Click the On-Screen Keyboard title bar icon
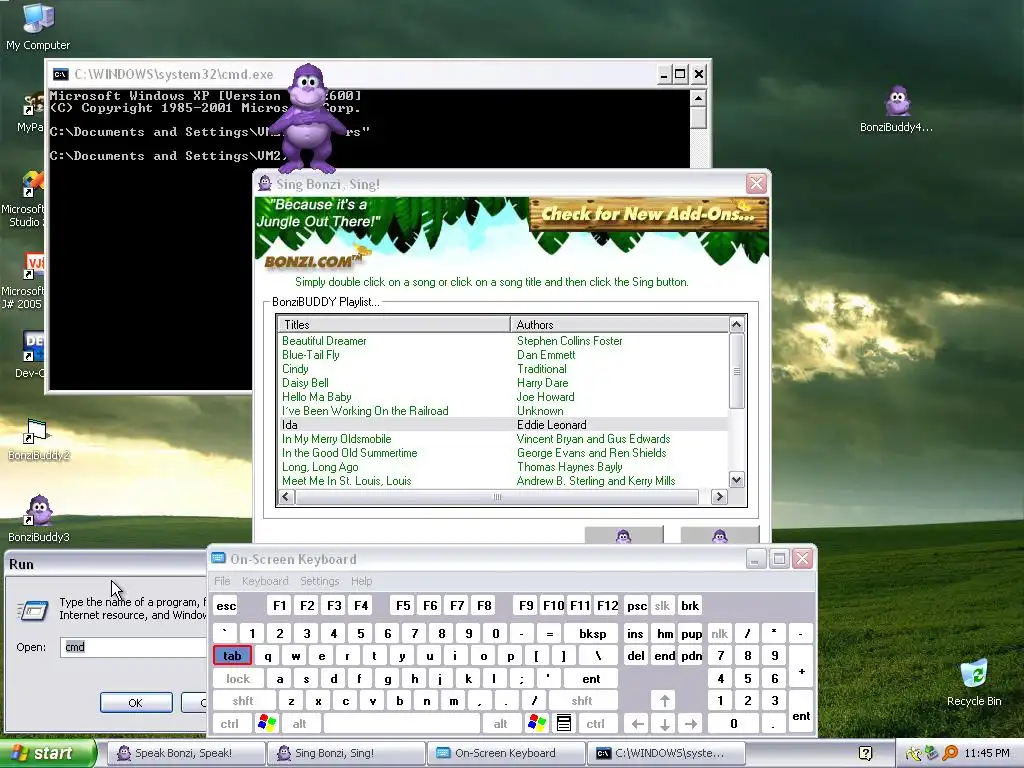The image size is (1024, 768). (x=219, y=558)
